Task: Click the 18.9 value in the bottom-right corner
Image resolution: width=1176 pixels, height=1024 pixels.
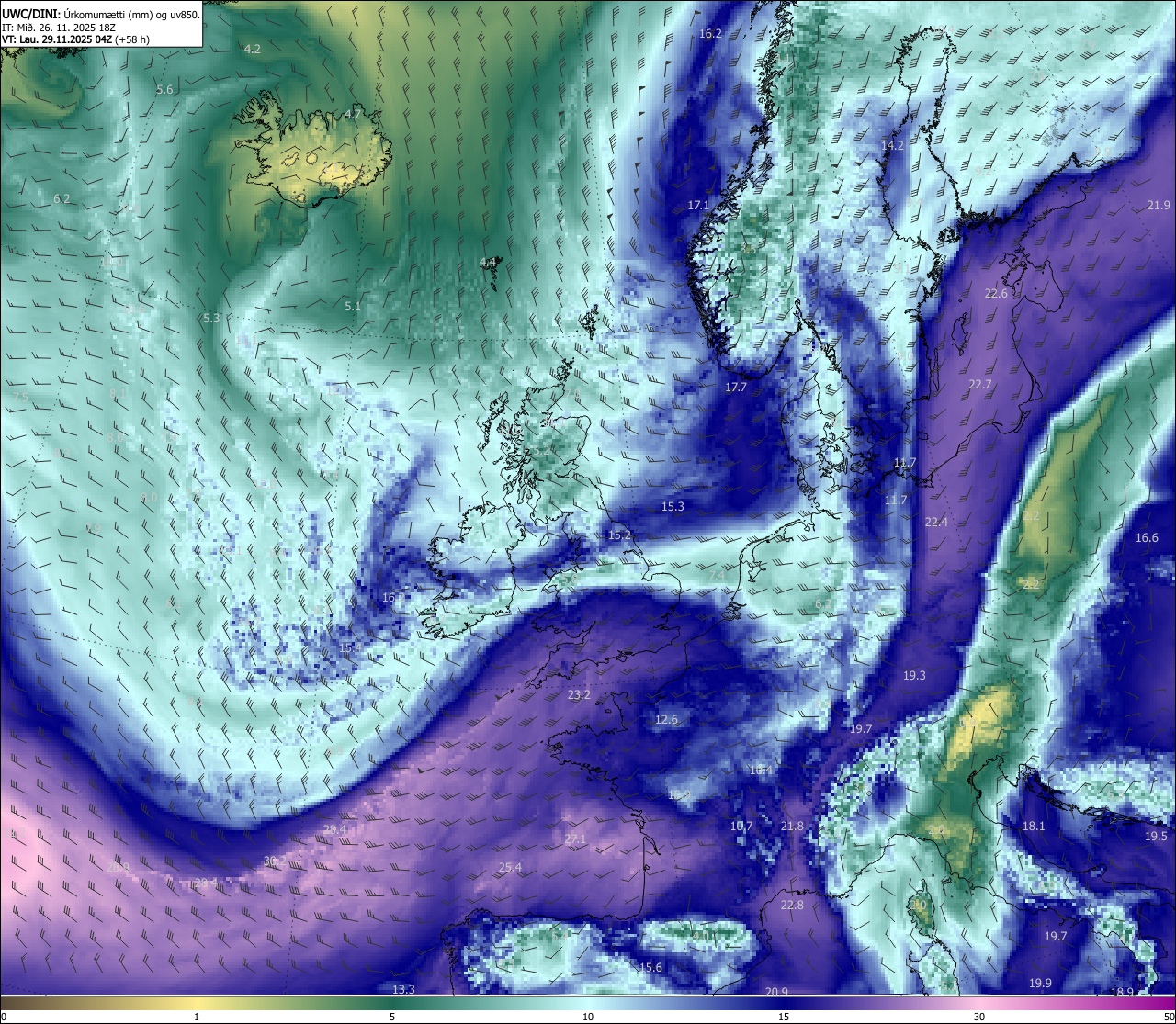Action: tap(1122, 992)
